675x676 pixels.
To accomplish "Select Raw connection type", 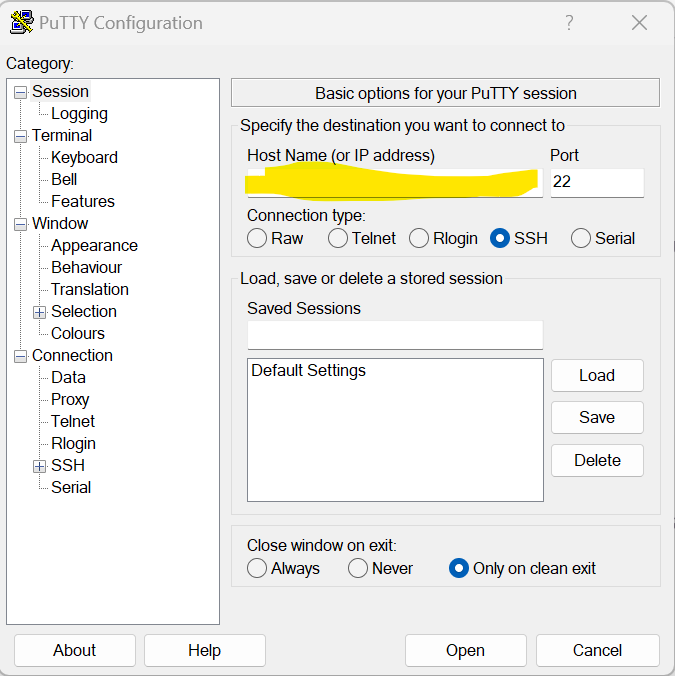I will [257, 238].
